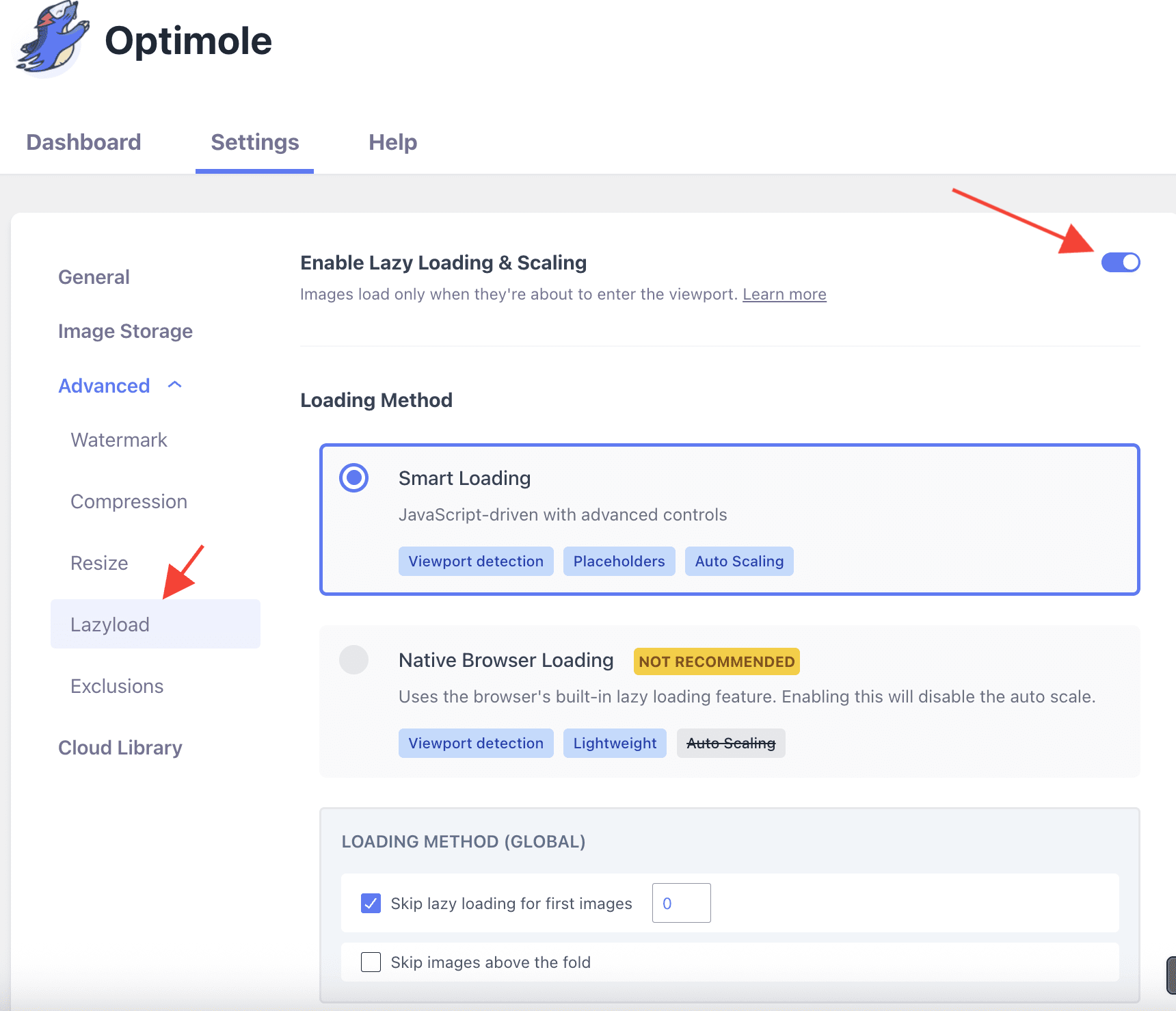Image resolution: width=1176 pixels, height=1011 pixels.
Task: Navigate to Resize settings
Action: (99, 563)
